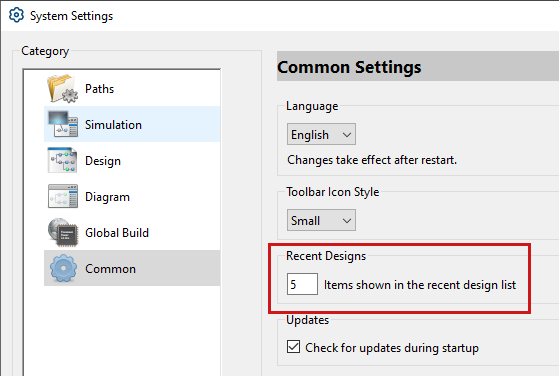The width and height of the screenshot is (559, 376).
Task: Toggle Check for updates during startup checkbox
Action: click(293, 347)
